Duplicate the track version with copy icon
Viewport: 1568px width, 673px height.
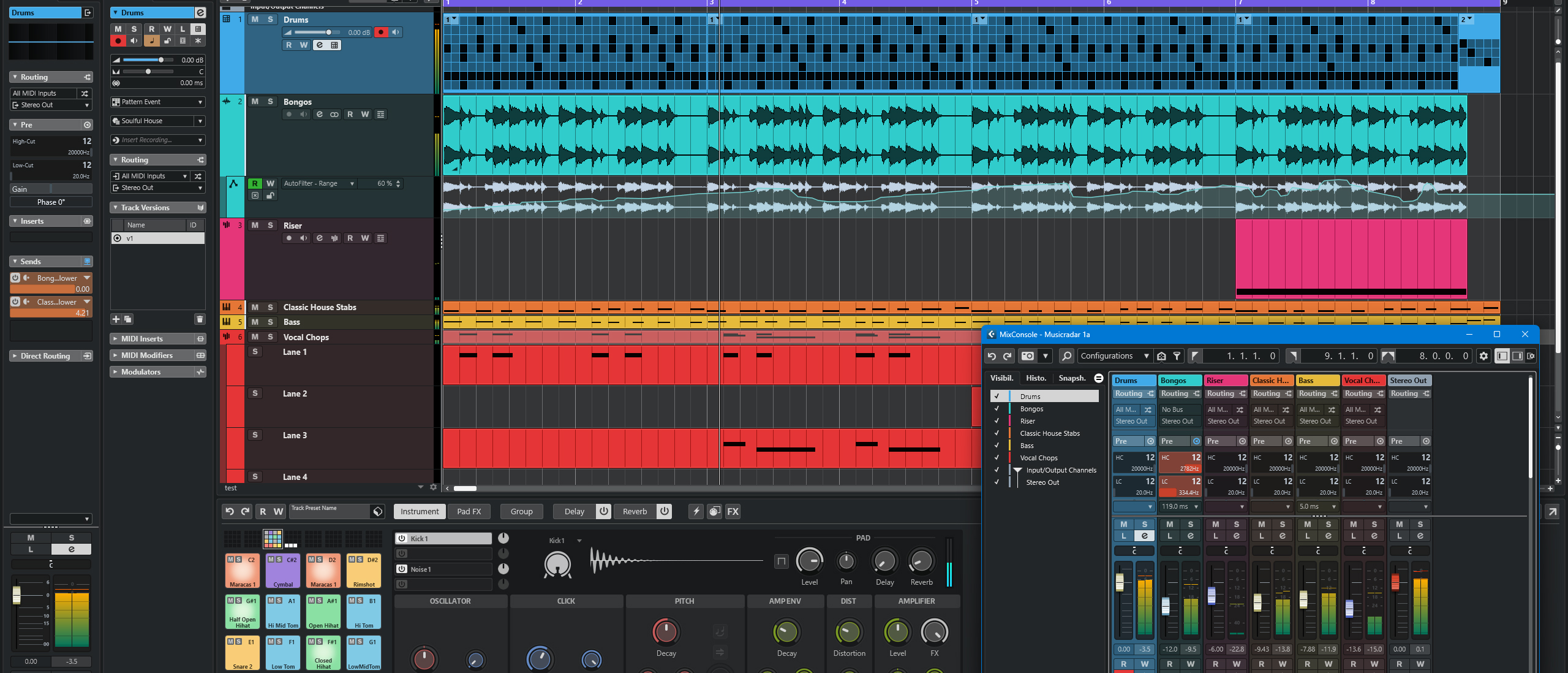[127, 319]
